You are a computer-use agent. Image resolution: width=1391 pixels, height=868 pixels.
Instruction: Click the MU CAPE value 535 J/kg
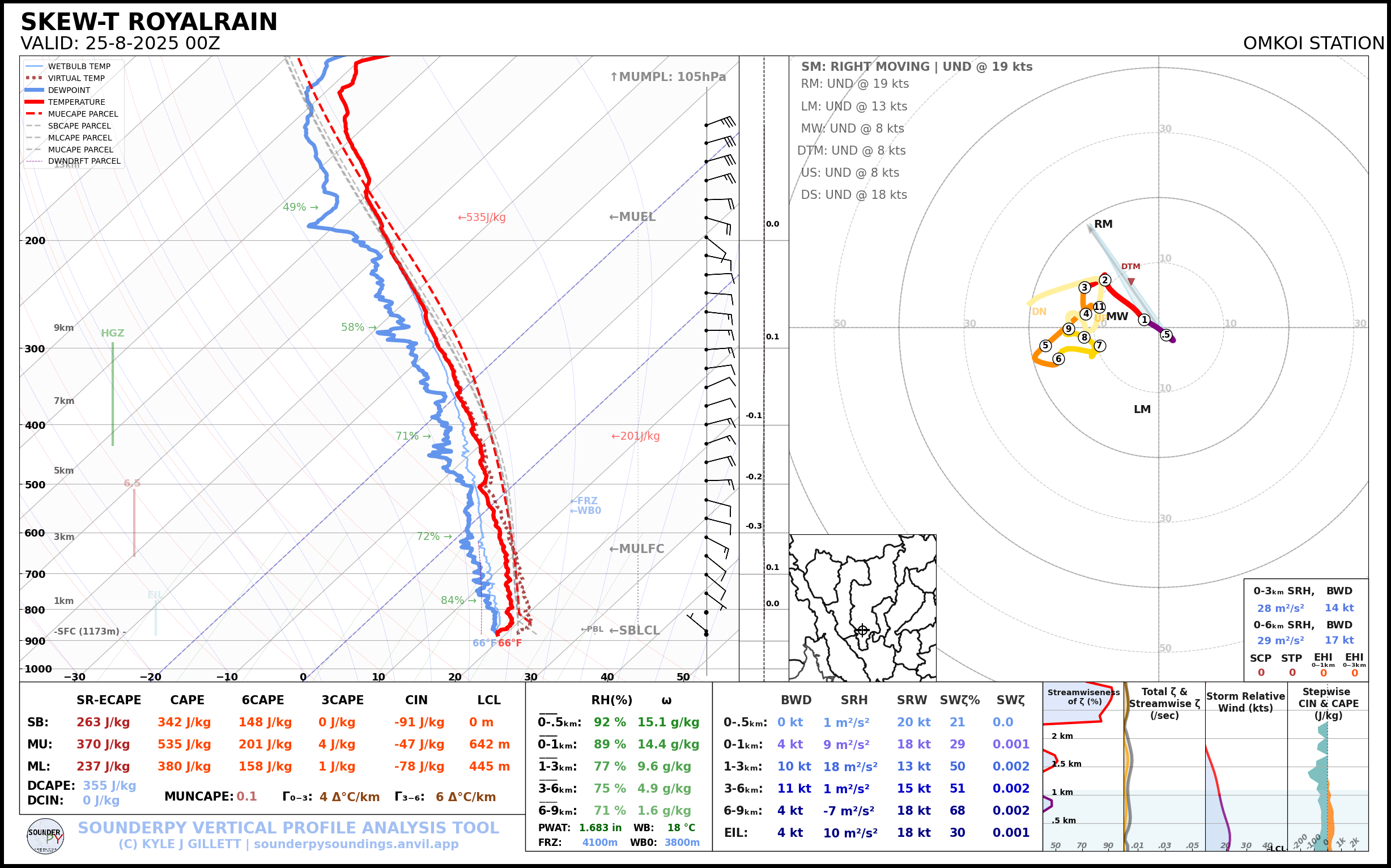tap(184, 744)
